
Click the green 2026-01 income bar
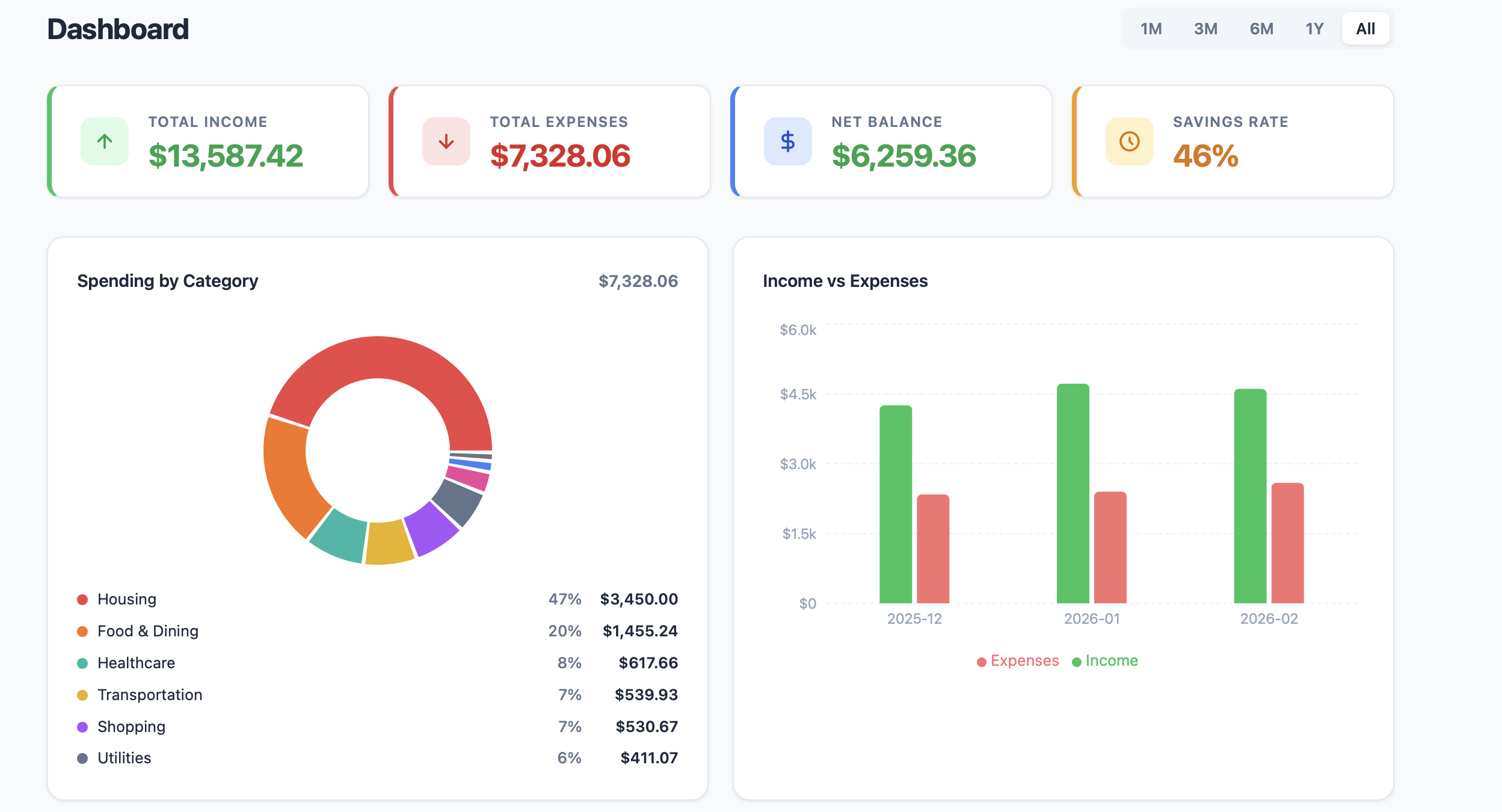tap(1073, 493)
